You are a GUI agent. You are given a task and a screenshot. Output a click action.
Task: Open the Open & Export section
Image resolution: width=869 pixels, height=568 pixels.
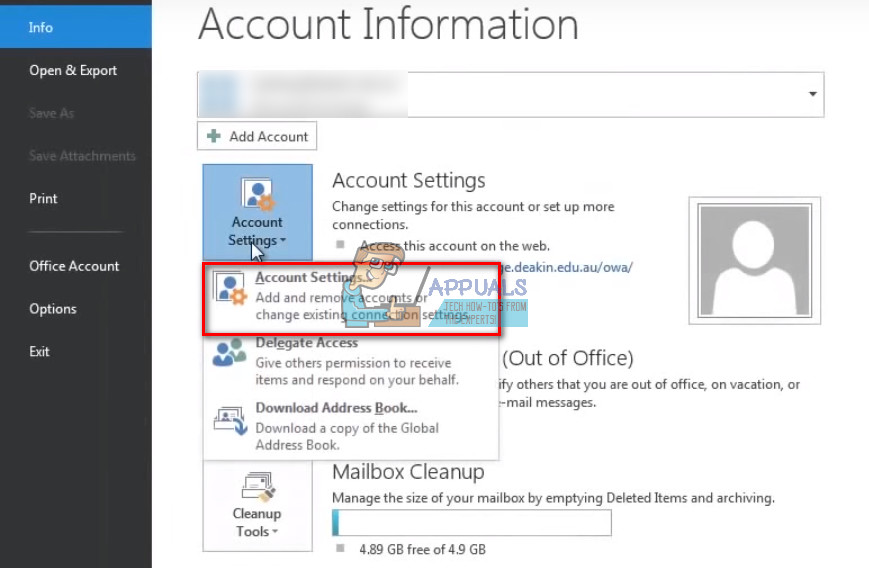[73, 70]
